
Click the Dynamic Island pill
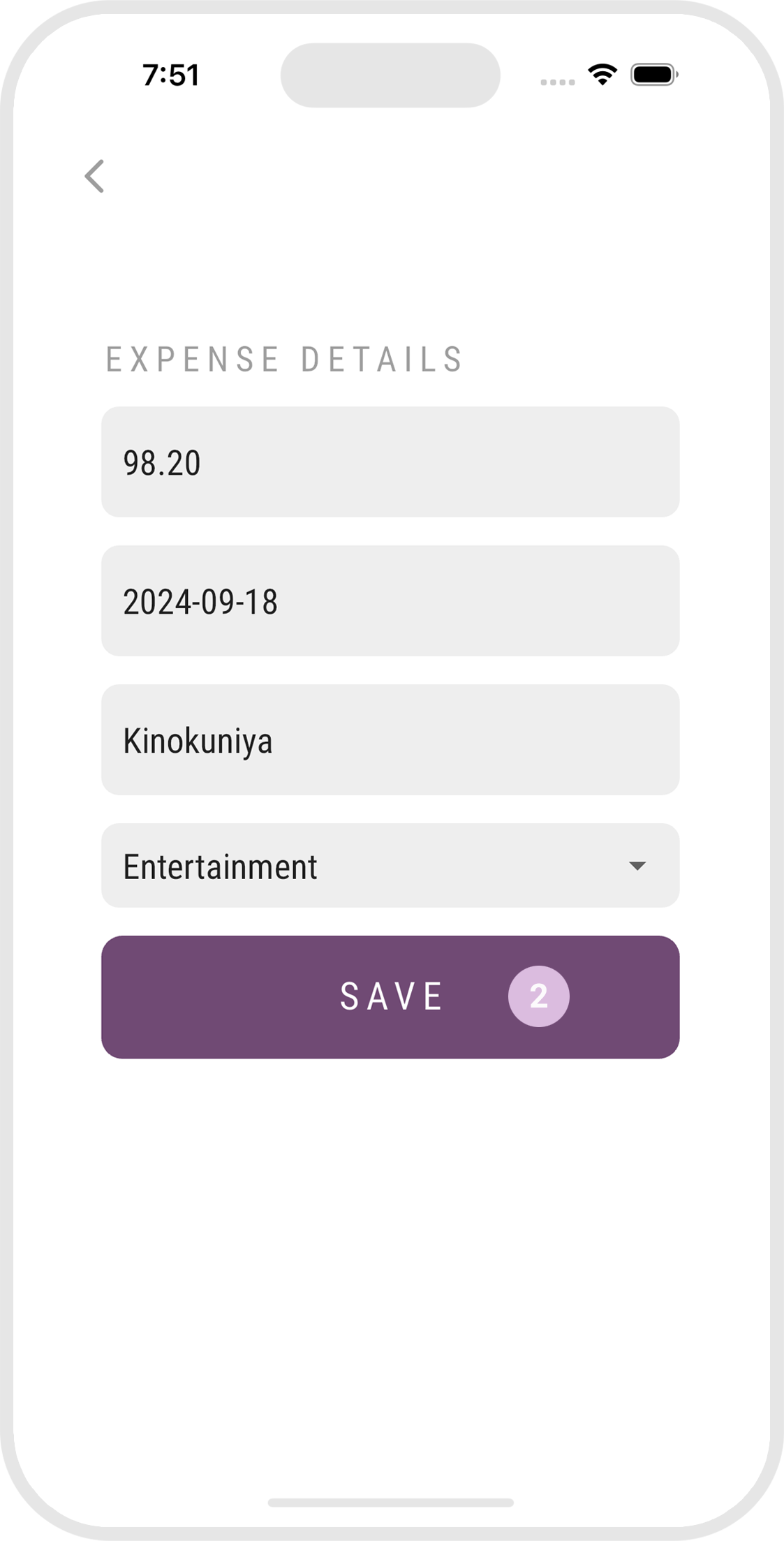coord(390,75)
